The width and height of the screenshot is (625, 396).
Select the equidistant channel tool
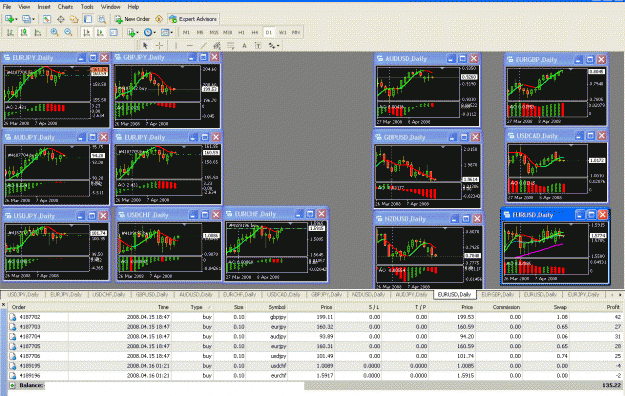[x=217, y=45]
